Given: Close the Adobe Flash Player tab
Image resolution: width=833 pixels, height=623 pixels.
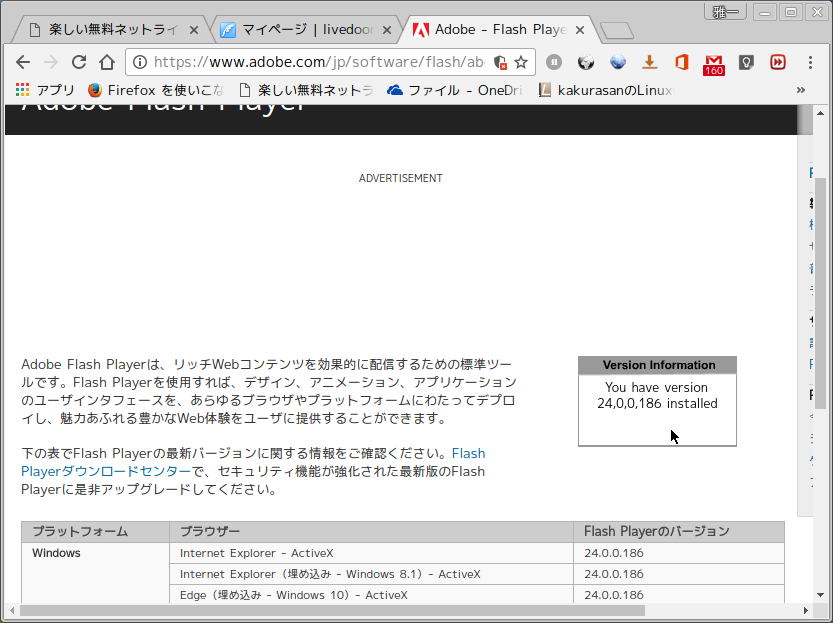Looking at the screenshot, I should click(x=580, y=30).
